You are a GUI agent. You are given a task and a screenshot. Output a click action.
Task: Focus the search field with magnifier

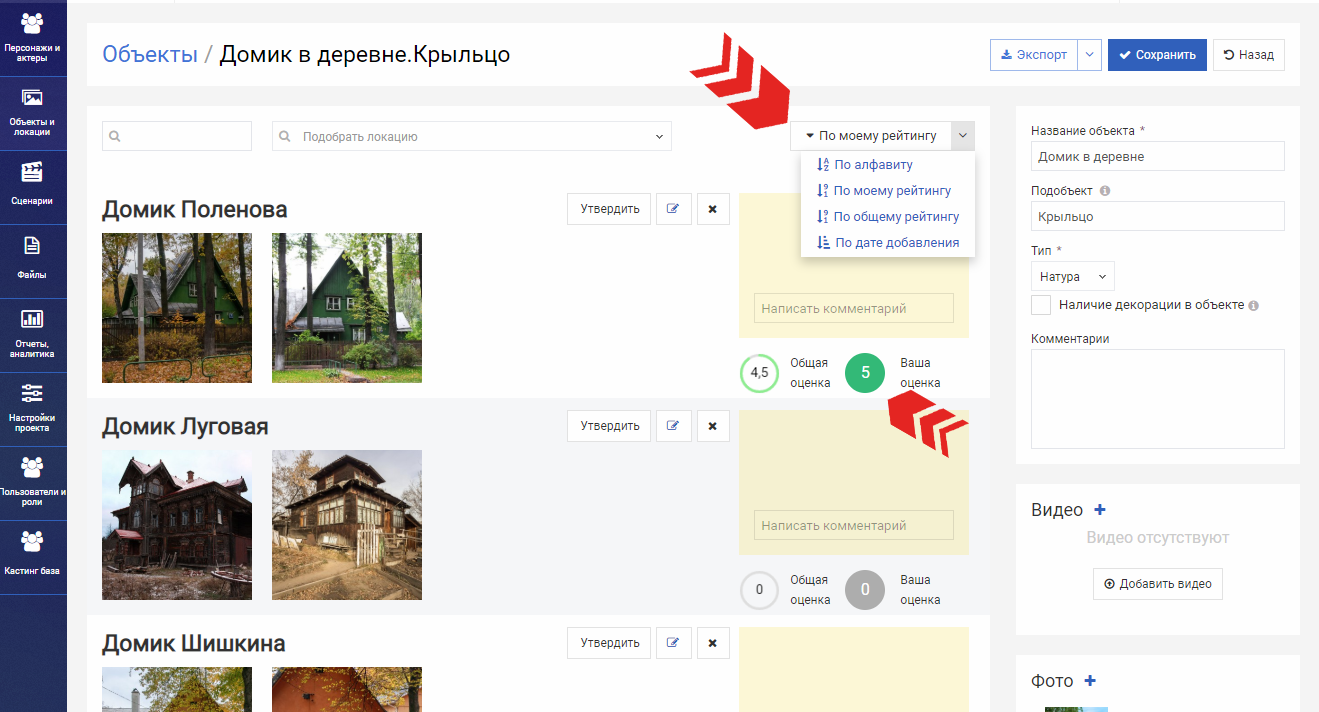pyautogui.click(x=177, y=137)
